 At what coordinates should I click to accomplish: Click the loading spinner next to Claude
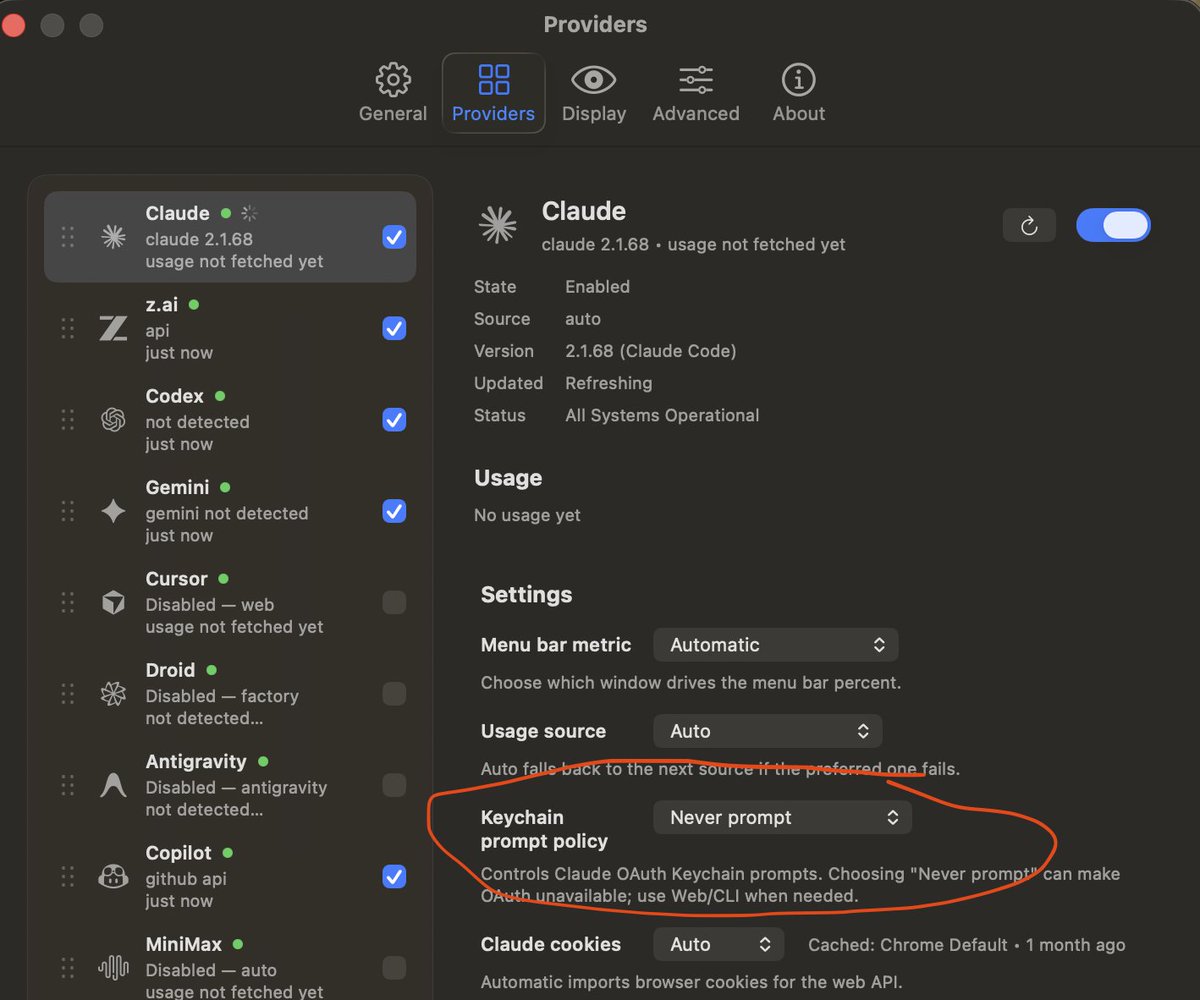coord(250,213)
